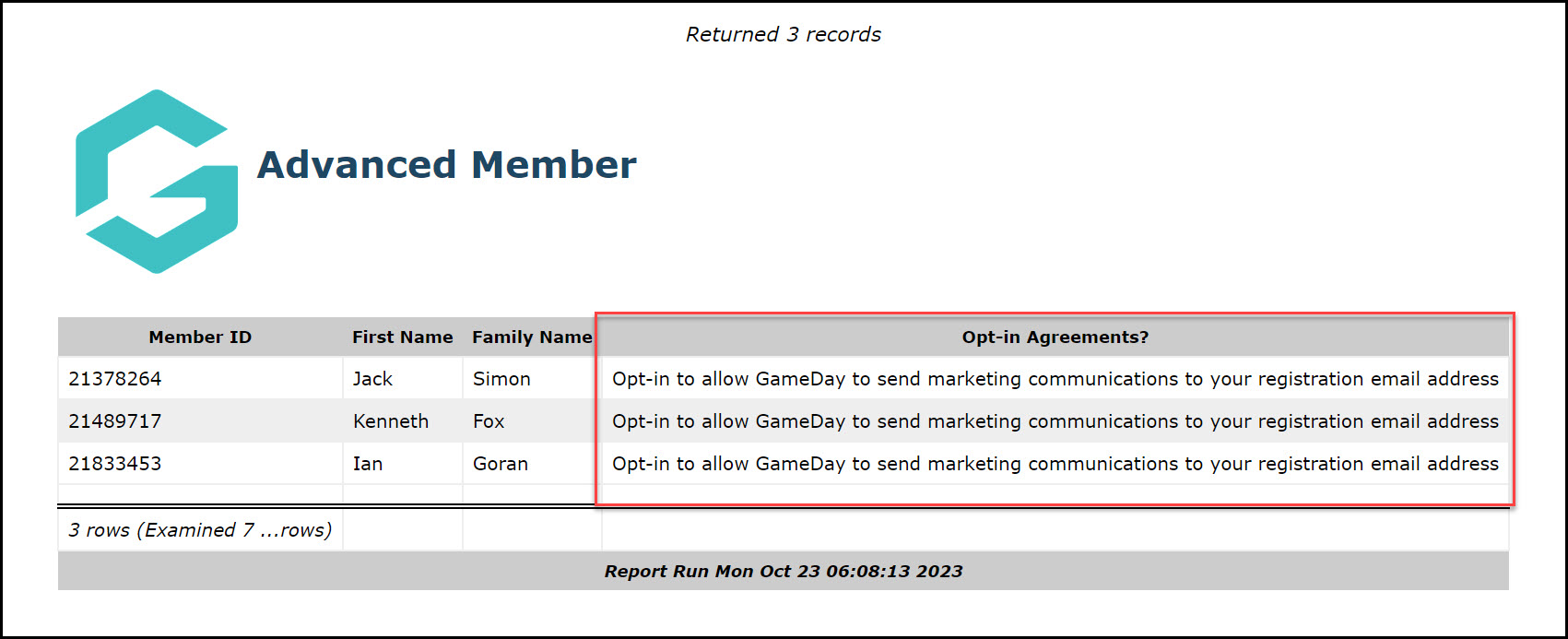Click the teal GameDay hexagon logo
This screenshot has width=1568, height=639.
(x=157, y=182)
